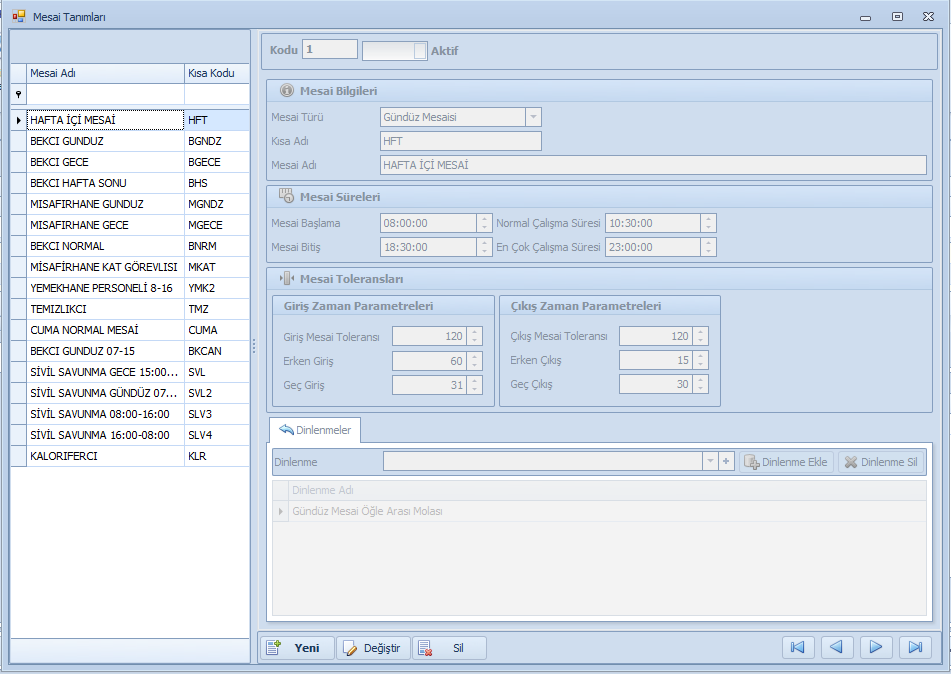The image size is (951, 674).
Task: Click the Değiştir button
Action: [373, 648]
